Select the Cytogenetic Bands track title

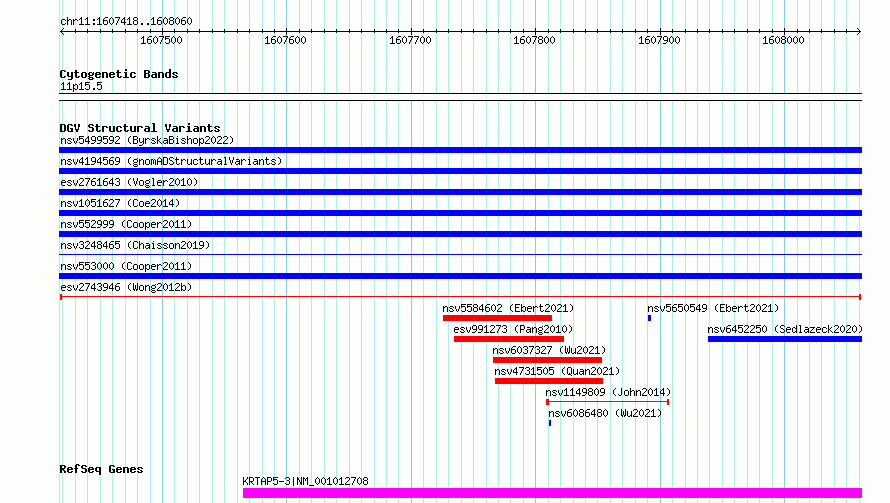click(x=119, y=74)
